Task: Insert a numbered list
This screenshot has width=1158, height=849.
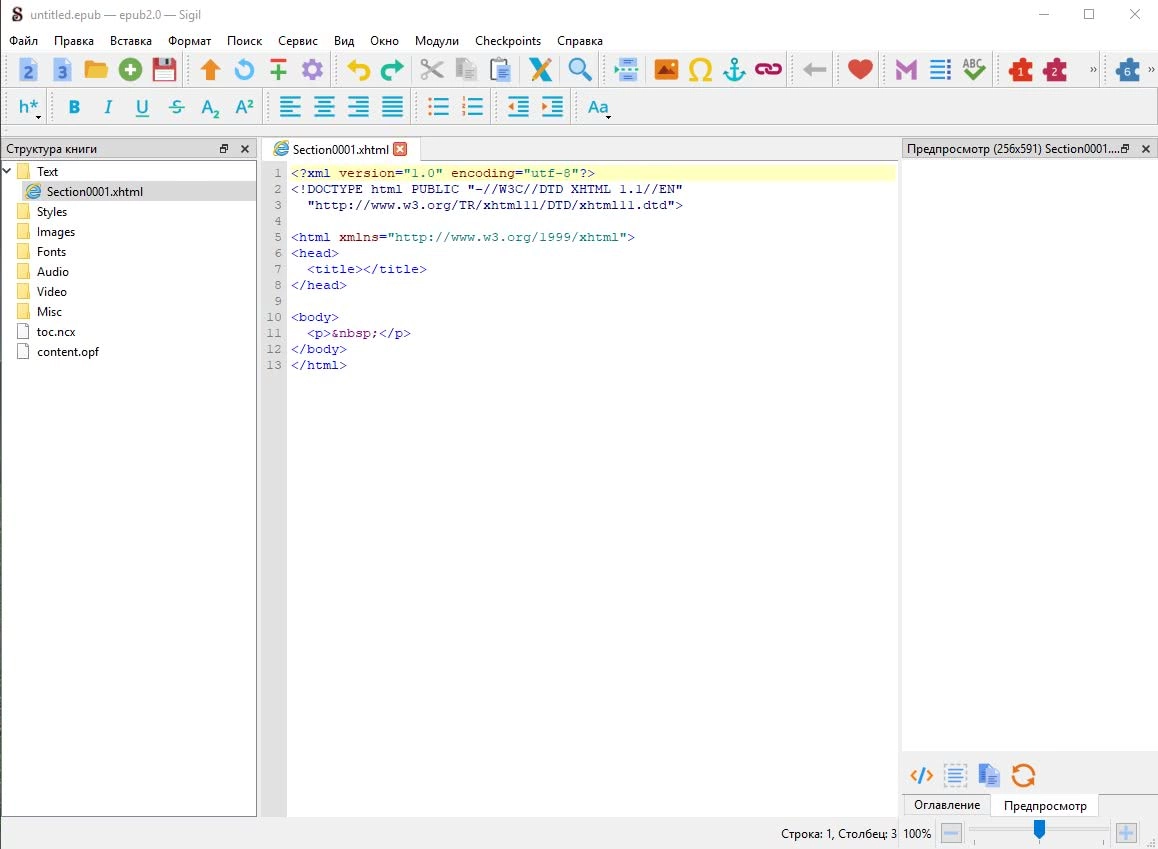Action: tap(472, 107)
